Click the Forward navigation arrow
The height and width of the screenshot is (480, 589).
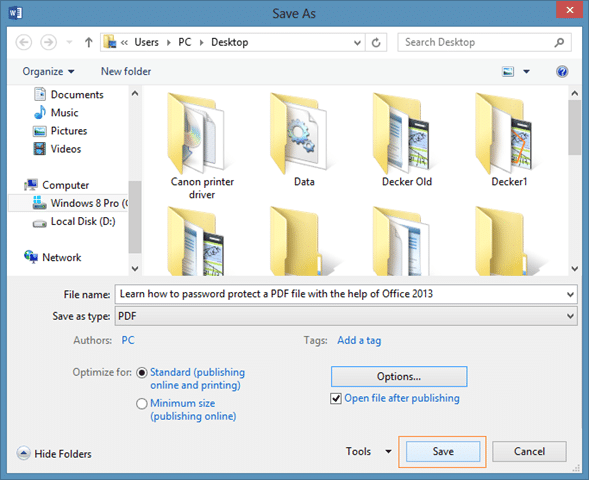click(48, 42)
